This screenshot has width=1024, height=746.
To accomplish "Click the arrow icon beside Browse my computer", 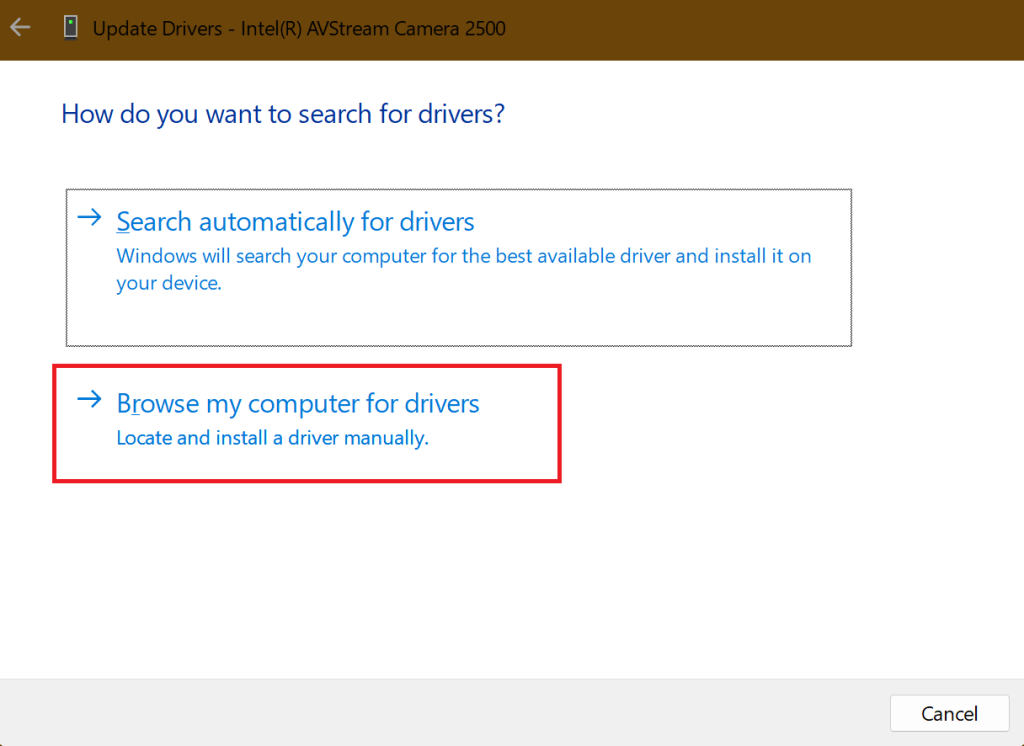I will tap(89, 398).
